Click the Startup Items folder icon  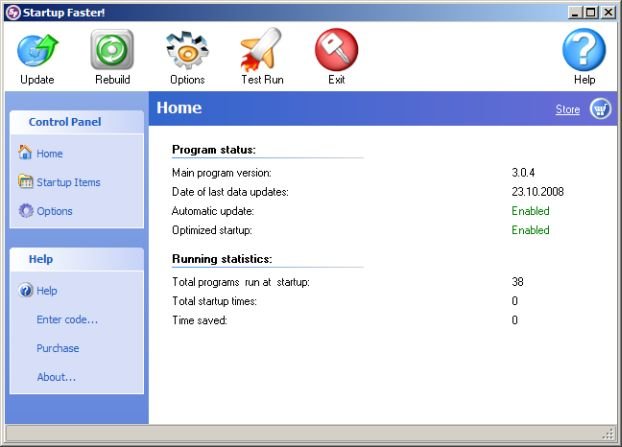25,181
